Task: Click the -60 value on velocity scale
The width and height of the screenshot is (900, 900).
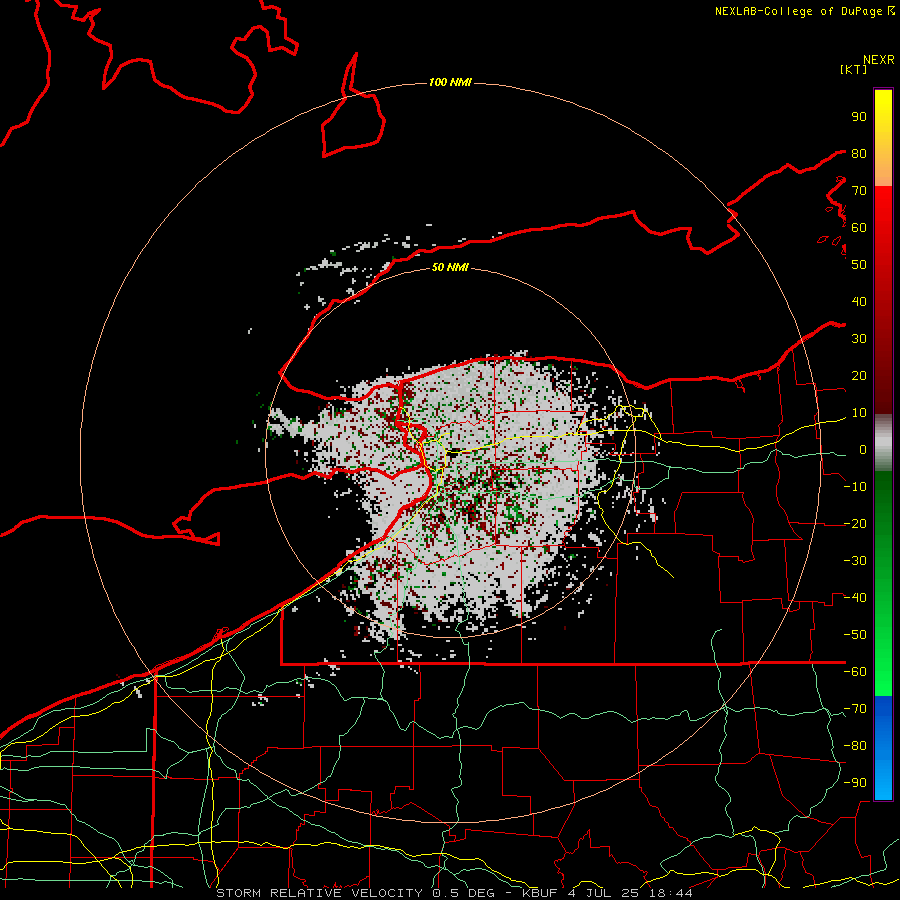Action: [x=855, y=672]
